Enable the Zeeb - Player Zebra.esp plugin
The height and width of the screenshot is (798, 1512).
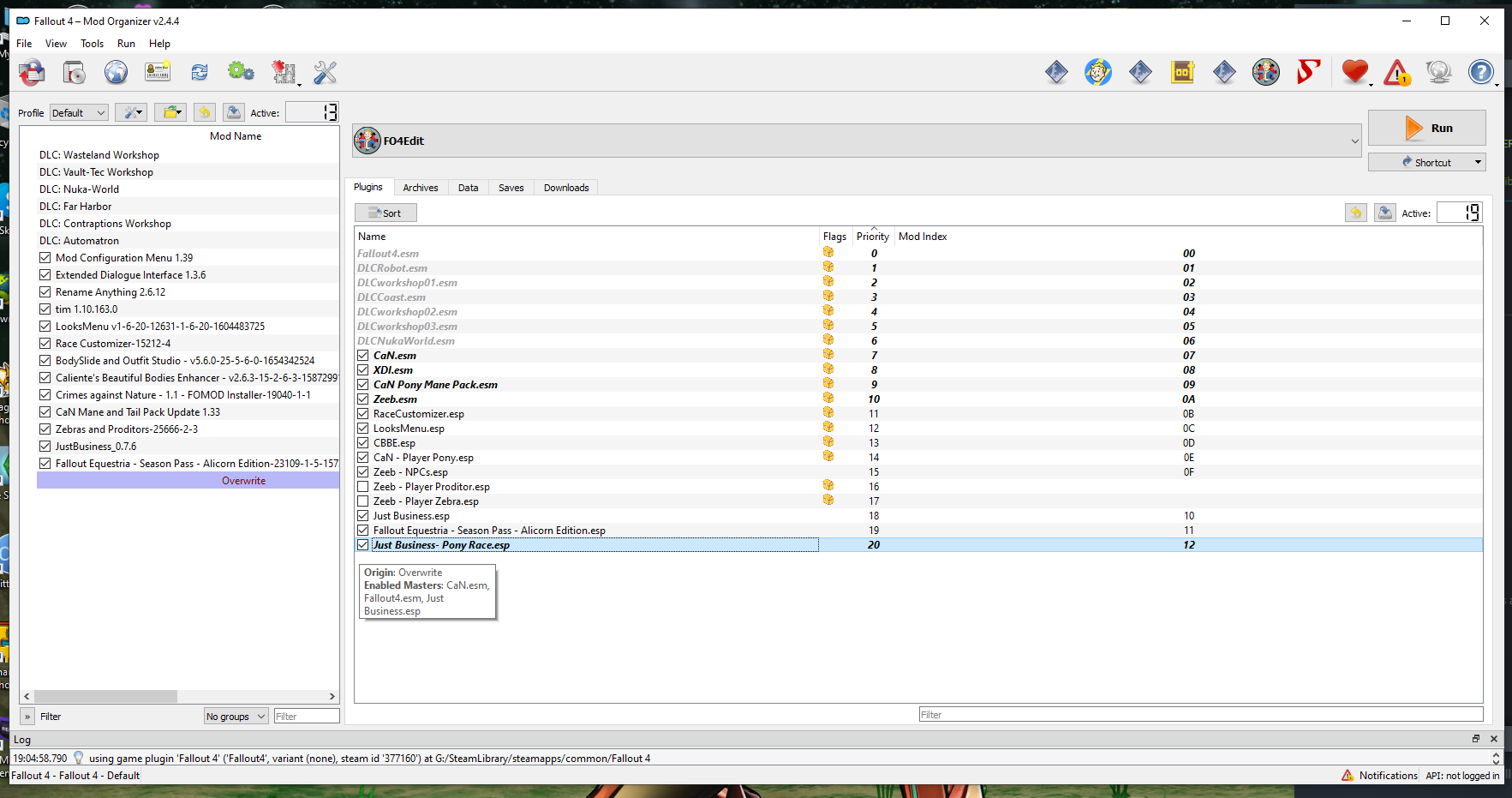(x=363, y=501)
